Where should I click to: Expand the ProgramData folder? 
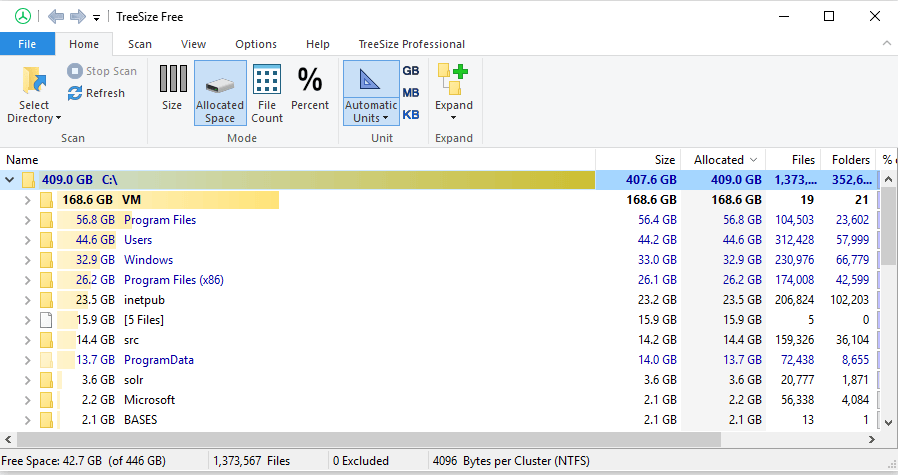pyautogui.click(x=27, y=360)
